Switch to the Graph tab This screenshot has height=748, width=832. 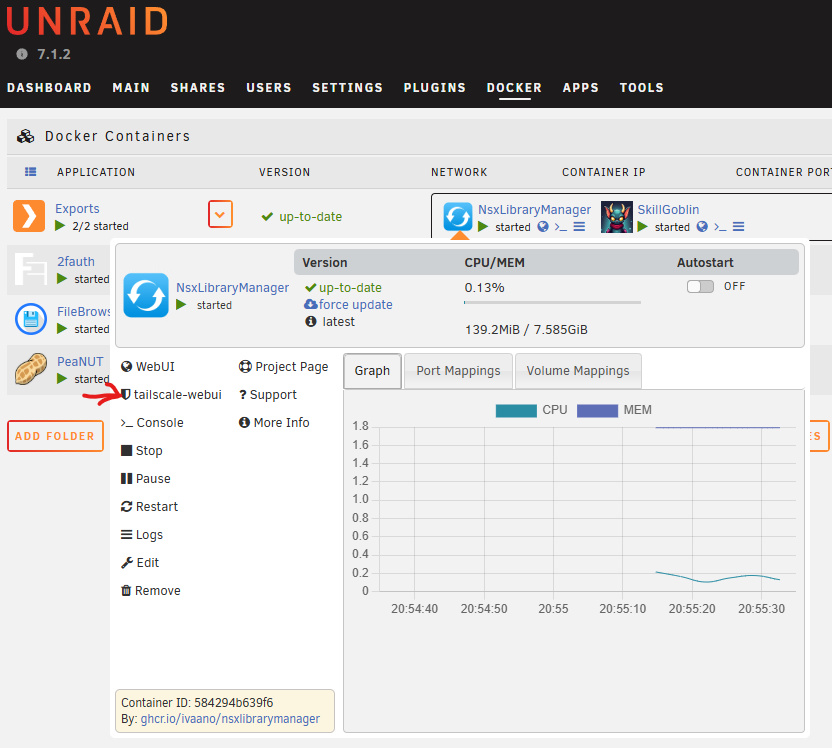(x=372, y=371)
